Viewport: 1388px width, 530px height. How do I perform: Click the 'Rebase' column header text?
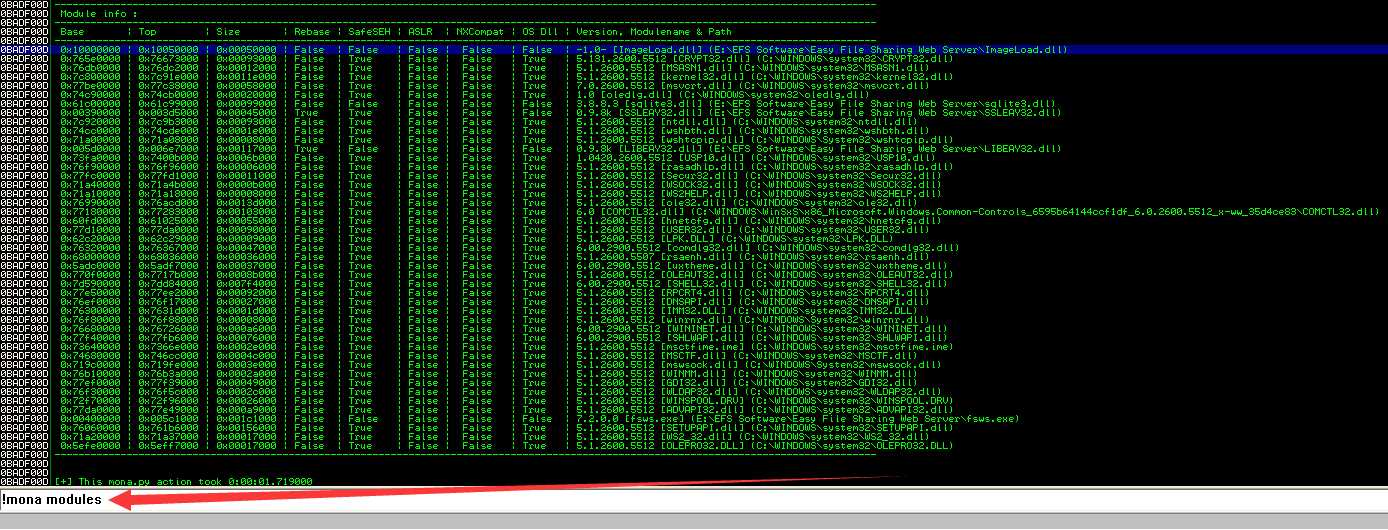tap(311, 32)
